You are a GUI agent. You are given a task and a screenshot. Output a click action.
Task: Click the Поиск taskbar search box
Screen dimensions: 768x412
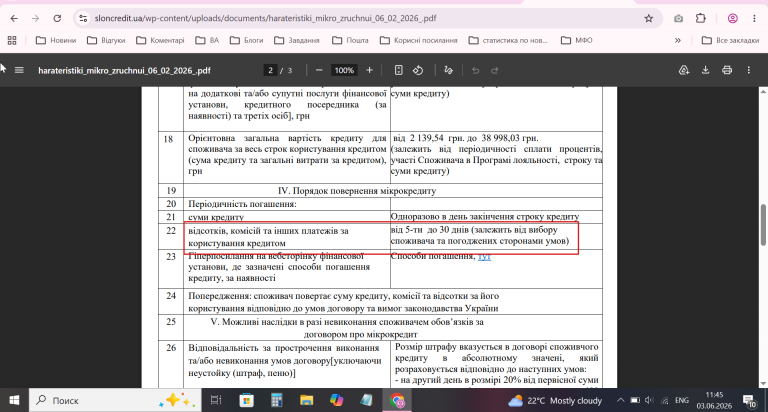pos(115,400)
